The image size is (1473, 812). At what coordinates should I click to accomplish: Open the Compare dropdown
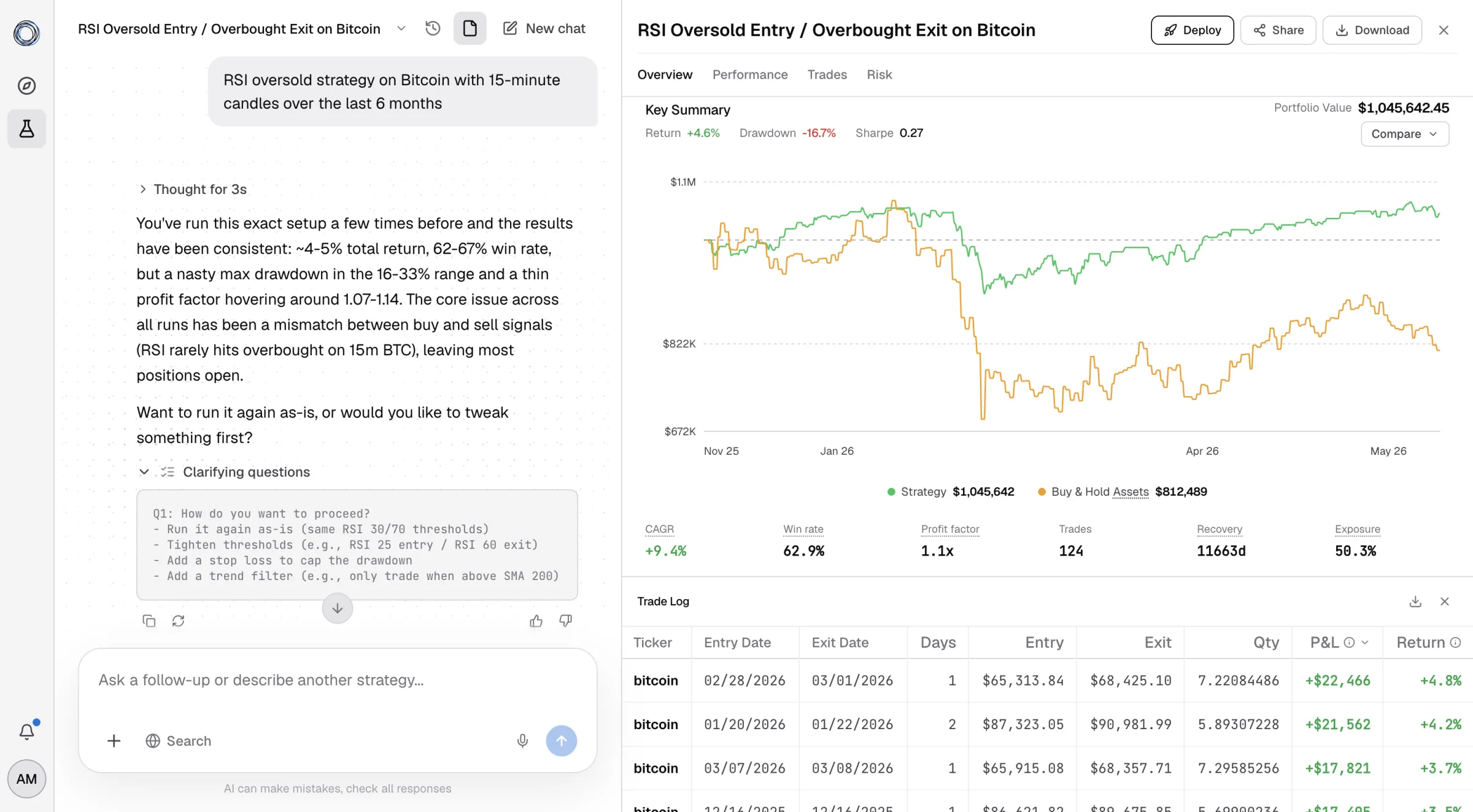[x=1405, y=134]
